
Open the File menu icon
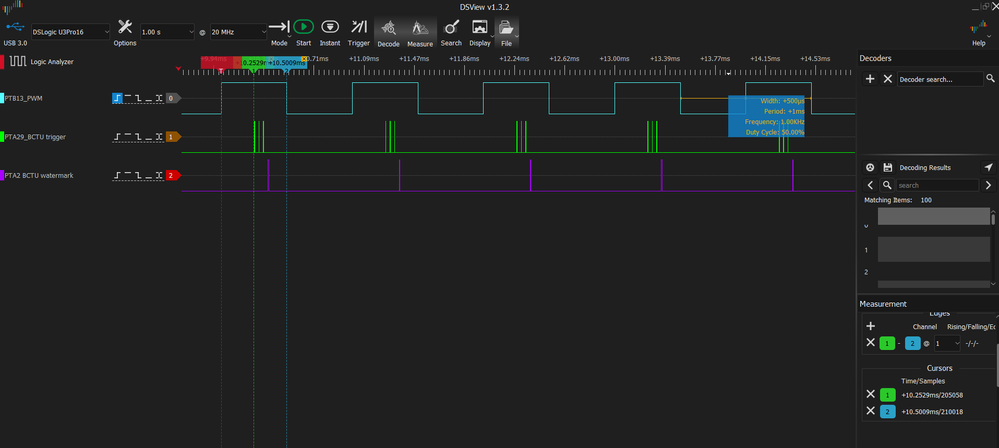pos(505,27)
